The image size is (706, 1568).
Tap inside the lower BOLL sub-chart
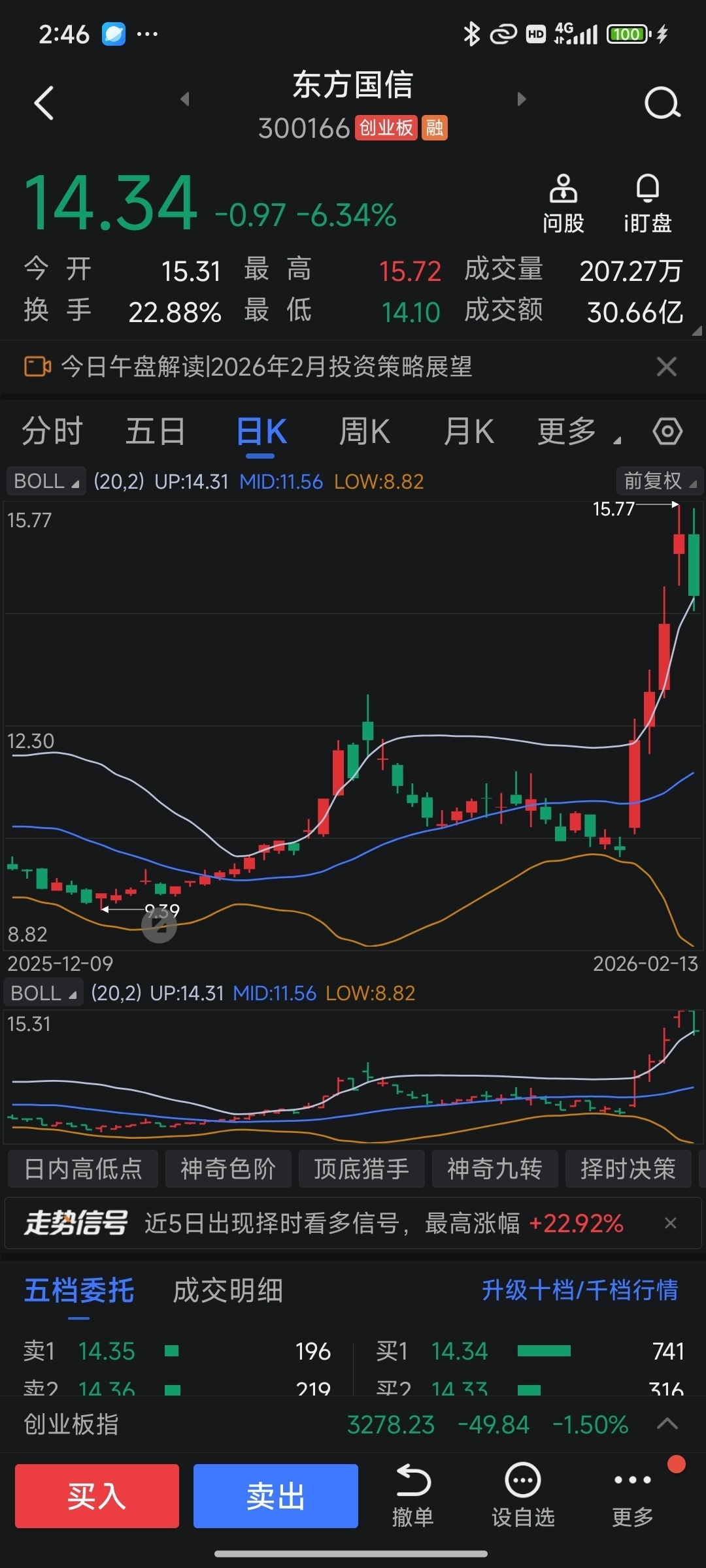[353, 1077]
